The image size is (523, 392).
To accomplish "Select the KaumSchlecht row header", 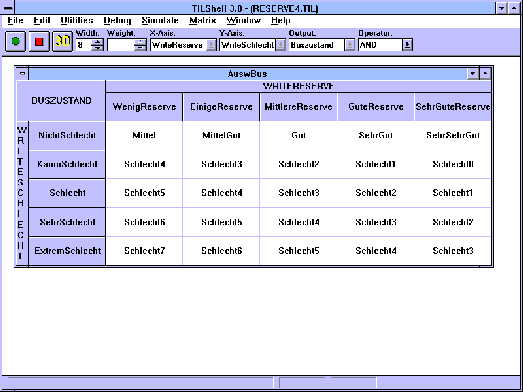I will pos(67,164).
